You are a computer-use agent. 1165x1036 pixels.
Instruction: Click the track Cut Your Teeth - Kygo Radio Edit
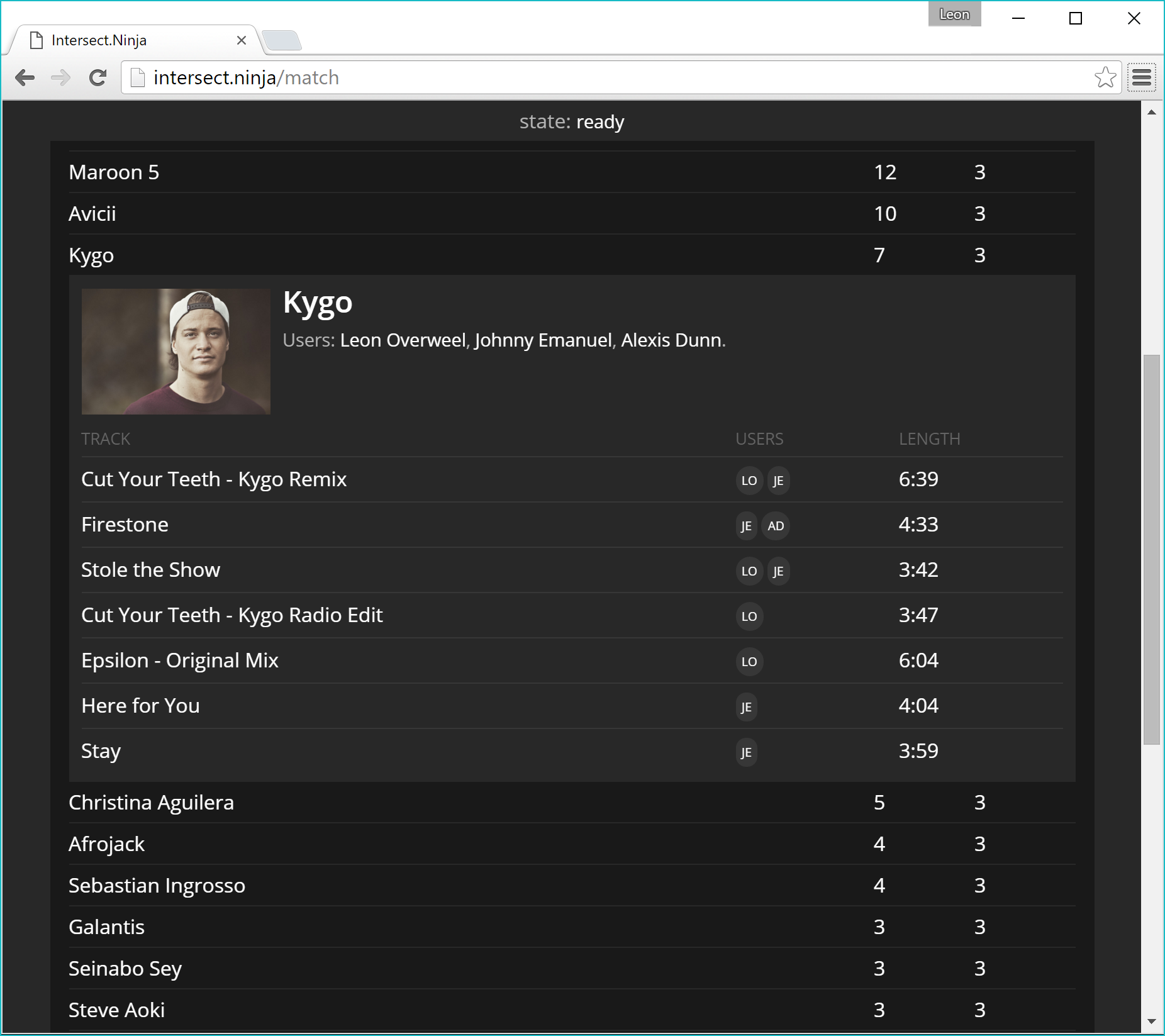(232, 615)
